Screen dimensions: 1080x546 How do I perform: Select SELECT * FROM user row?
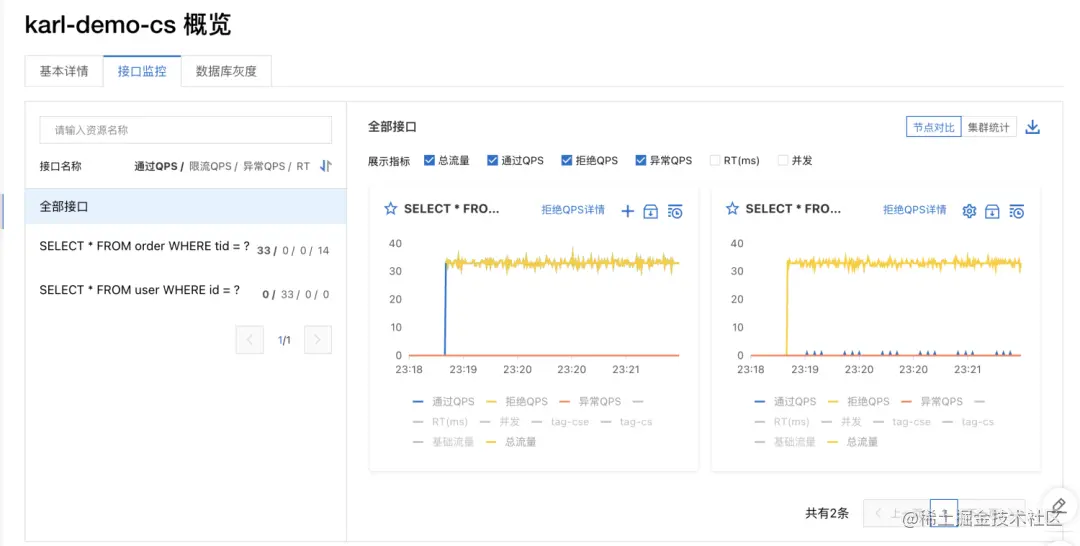[185, 292]
